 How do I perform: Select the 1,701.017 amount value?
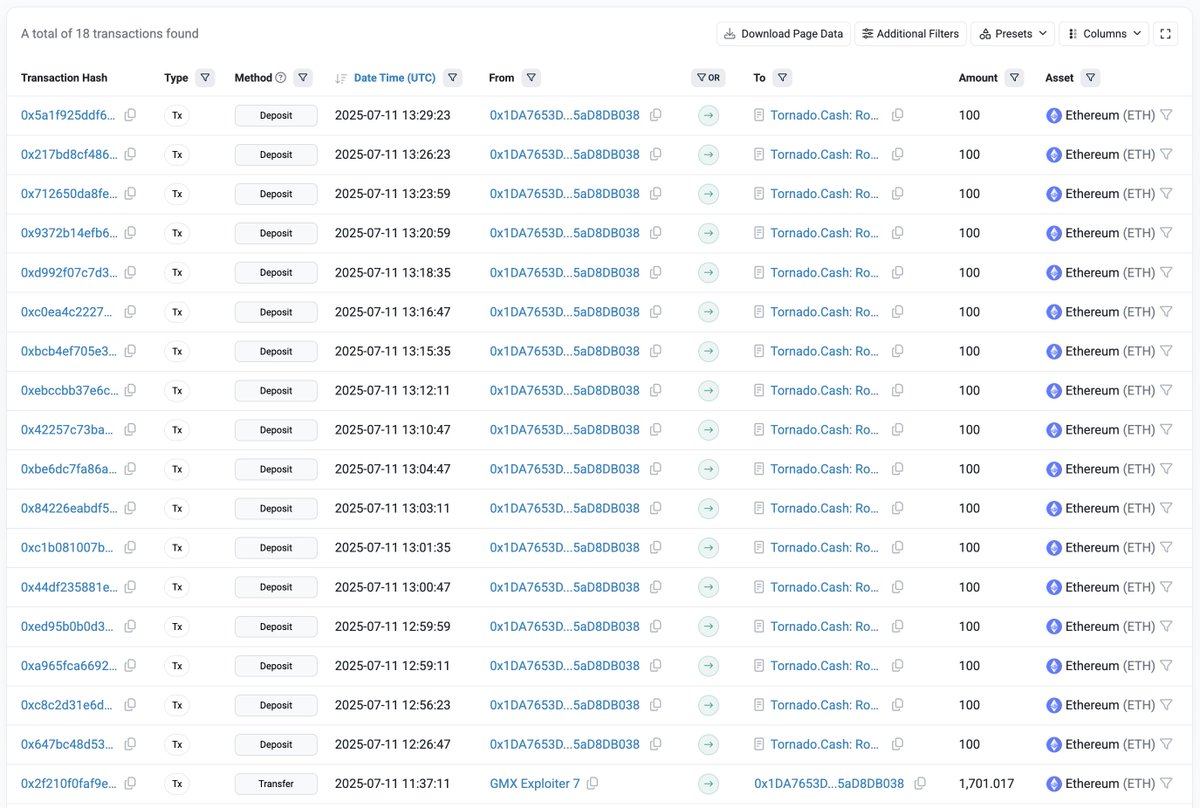coord(987,784)
